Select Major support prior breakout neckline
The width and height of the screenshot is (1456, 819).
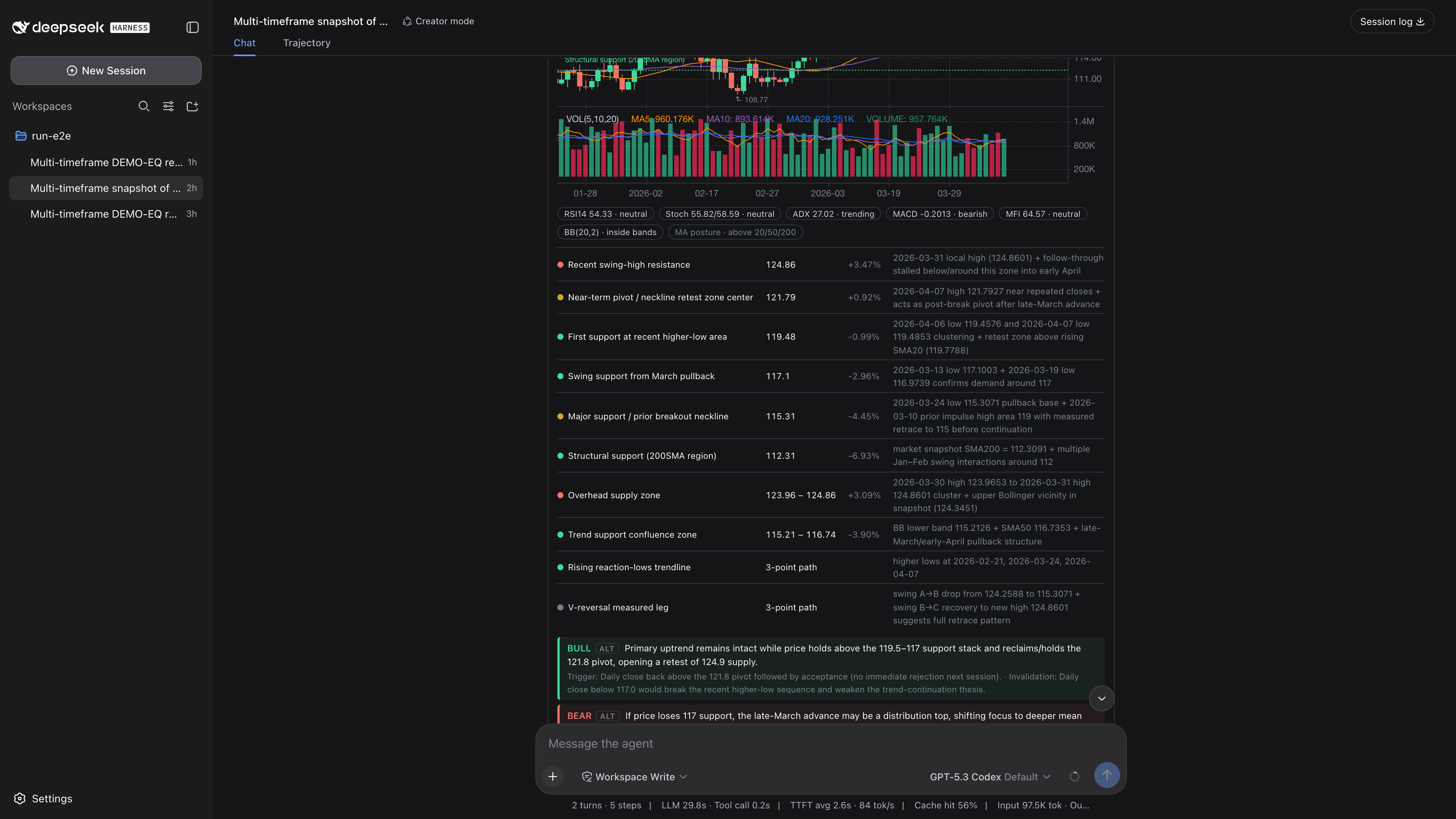tap(831, 416)
